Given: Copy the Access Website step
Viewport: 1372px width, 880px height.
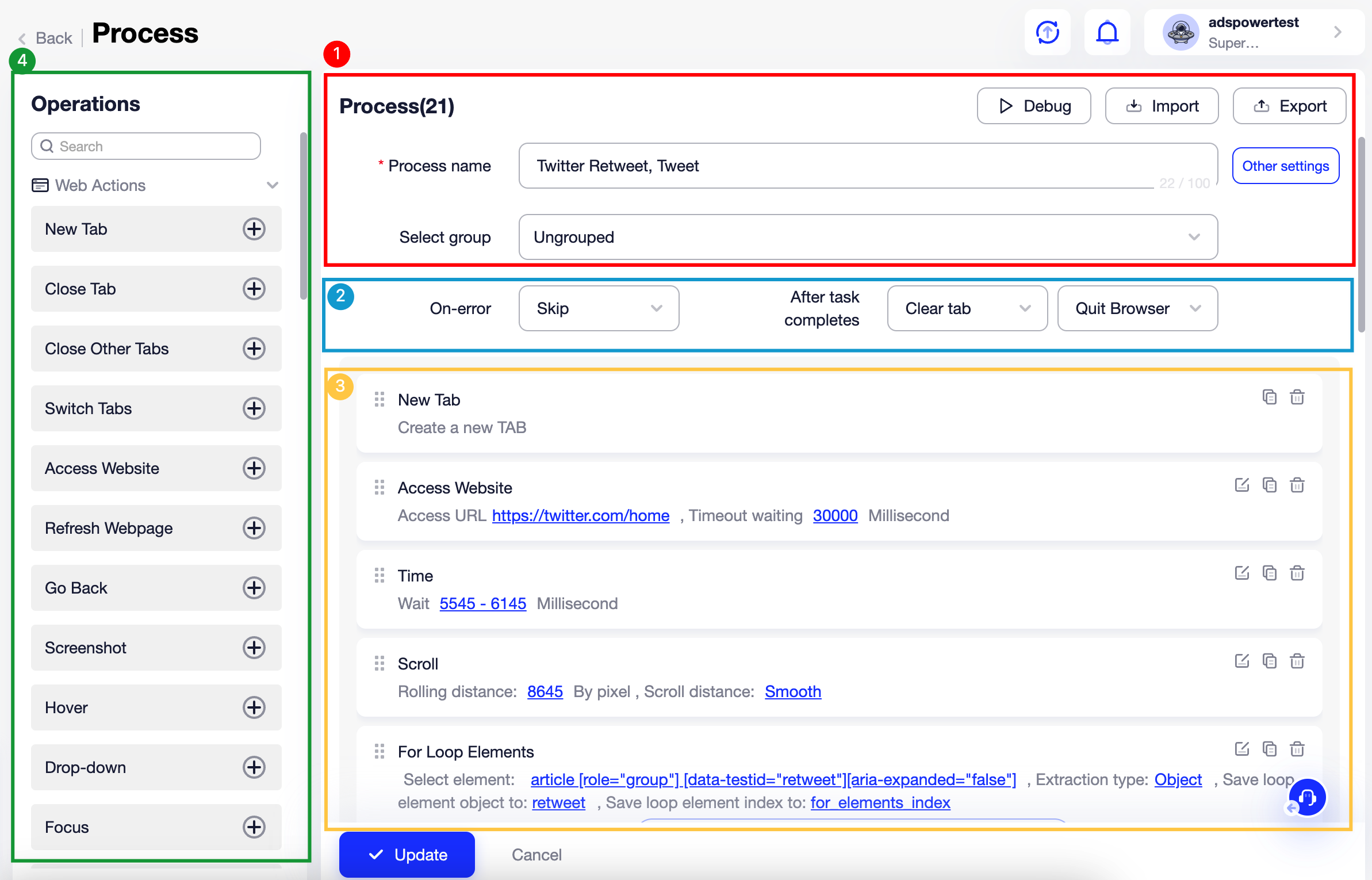Looking at the screenshot, I should [x=1269, y=485].
